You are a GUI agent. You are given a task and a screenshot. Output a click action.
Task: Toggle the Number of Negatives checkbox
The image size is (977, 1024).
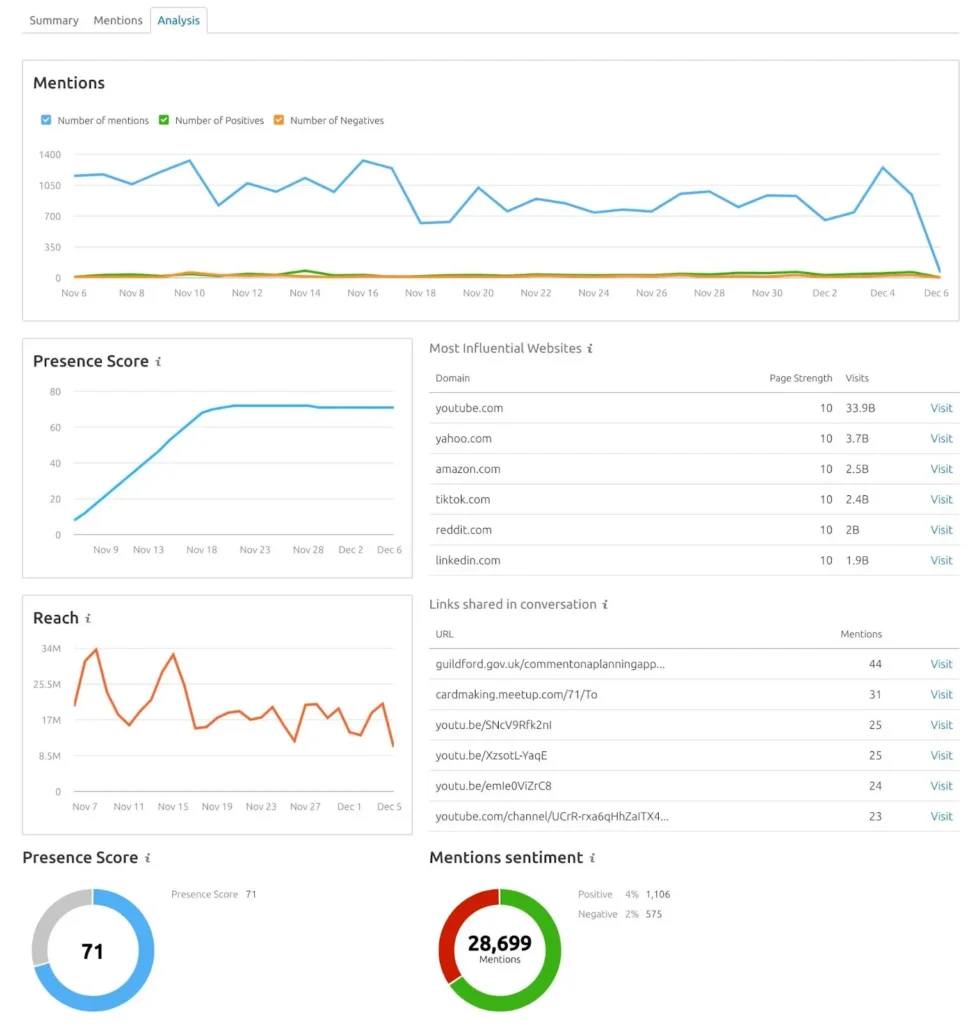point(279,121)
